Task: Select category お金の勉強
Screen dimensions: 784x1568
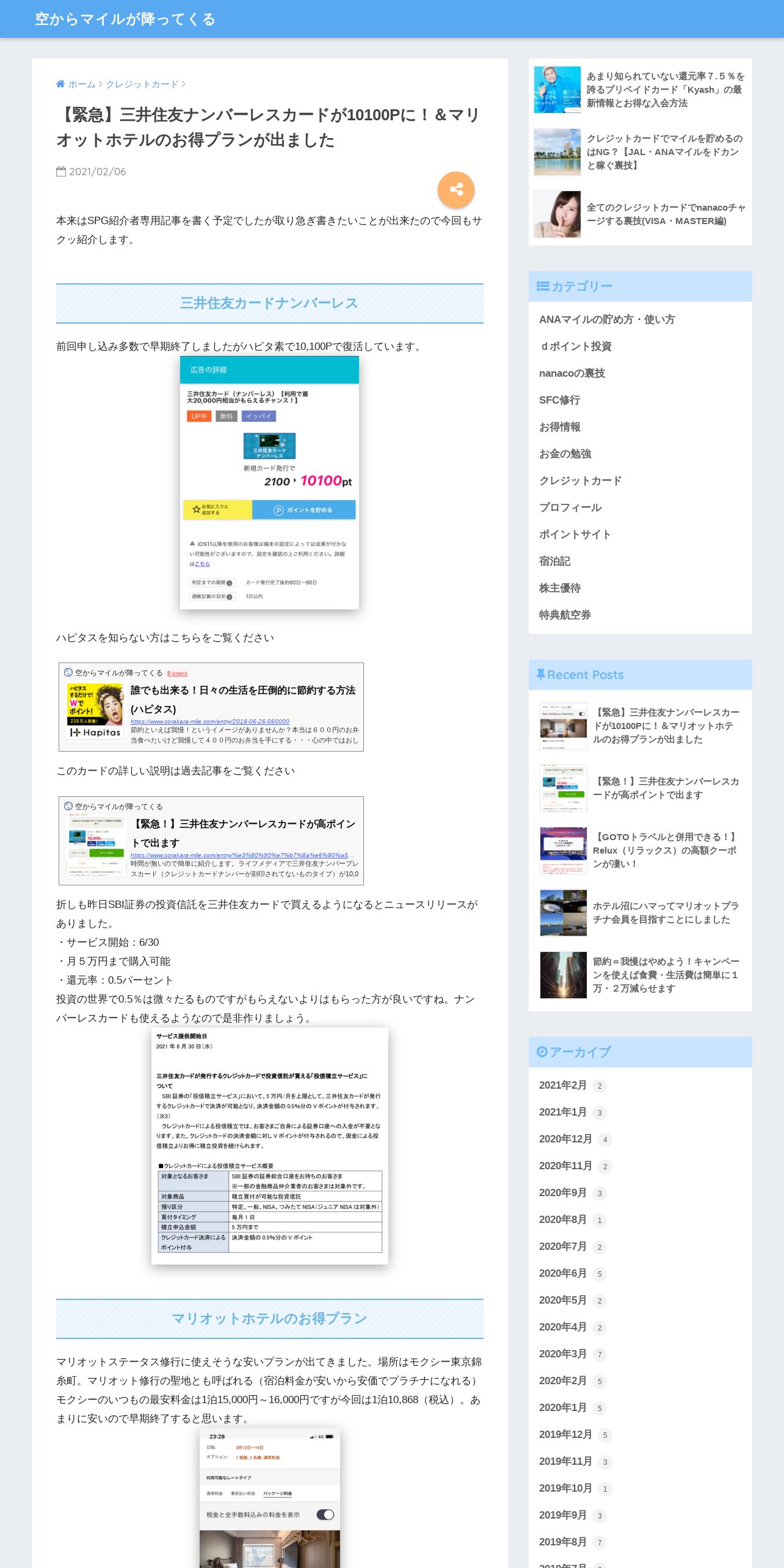Action: [x=565, y=454]
